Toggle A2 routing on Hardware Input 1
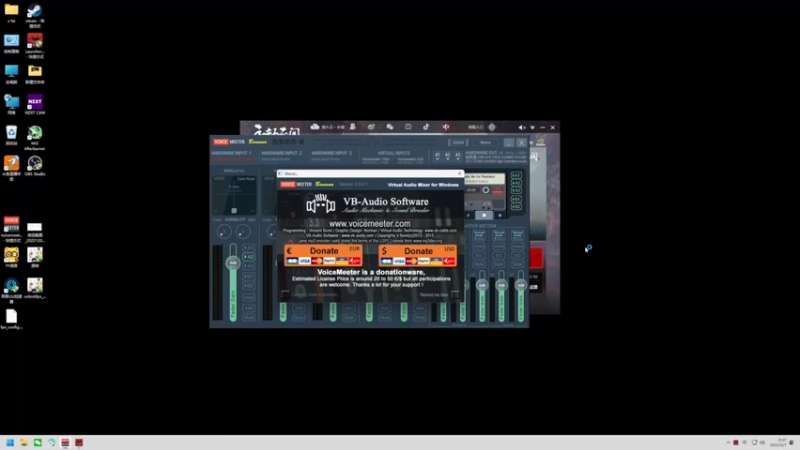800x450 pixels. 249,257
